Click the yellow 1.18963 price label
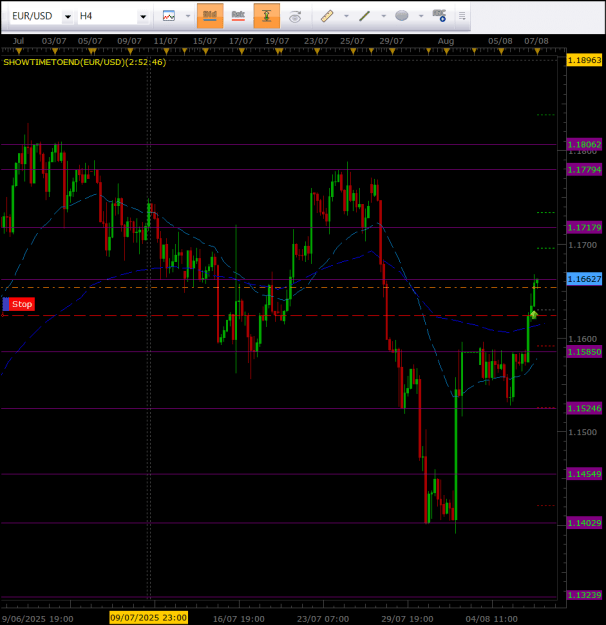Image resolution: width=606 pixels, height=625 pixels. click(584, 61)
